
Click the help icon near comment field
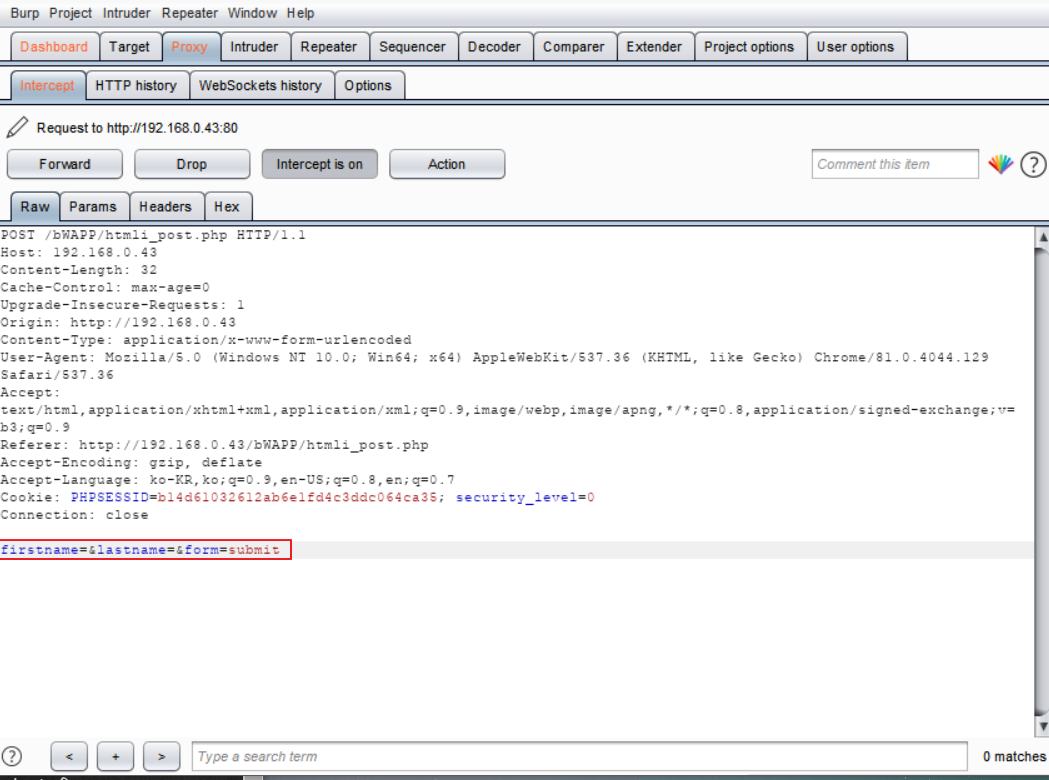click(x=1033, y=164)
